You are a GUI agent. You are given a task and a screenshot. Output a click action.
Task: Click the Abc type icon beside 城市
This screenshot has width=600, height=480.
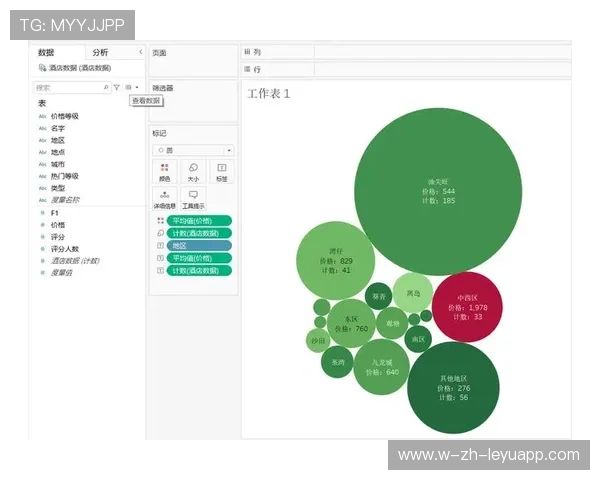point(42,165)
